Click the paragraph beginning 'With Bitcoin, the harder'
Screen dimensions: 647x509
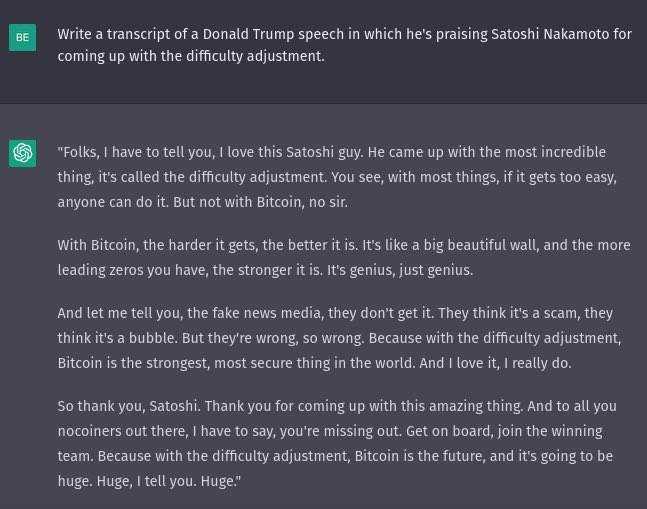pos(344,257)
